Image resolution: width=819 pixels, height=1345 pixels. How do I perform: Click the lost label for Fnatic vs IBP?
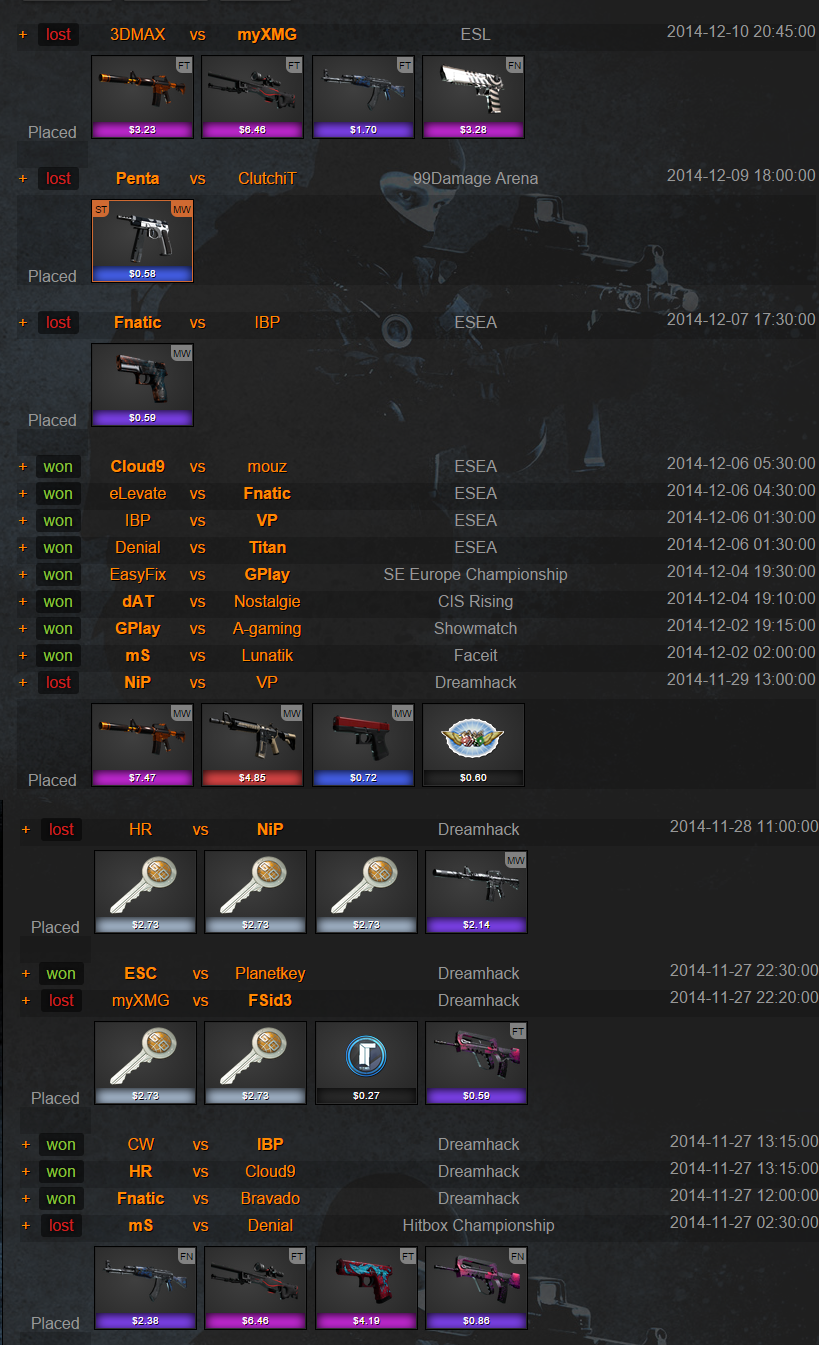[58, 323]
